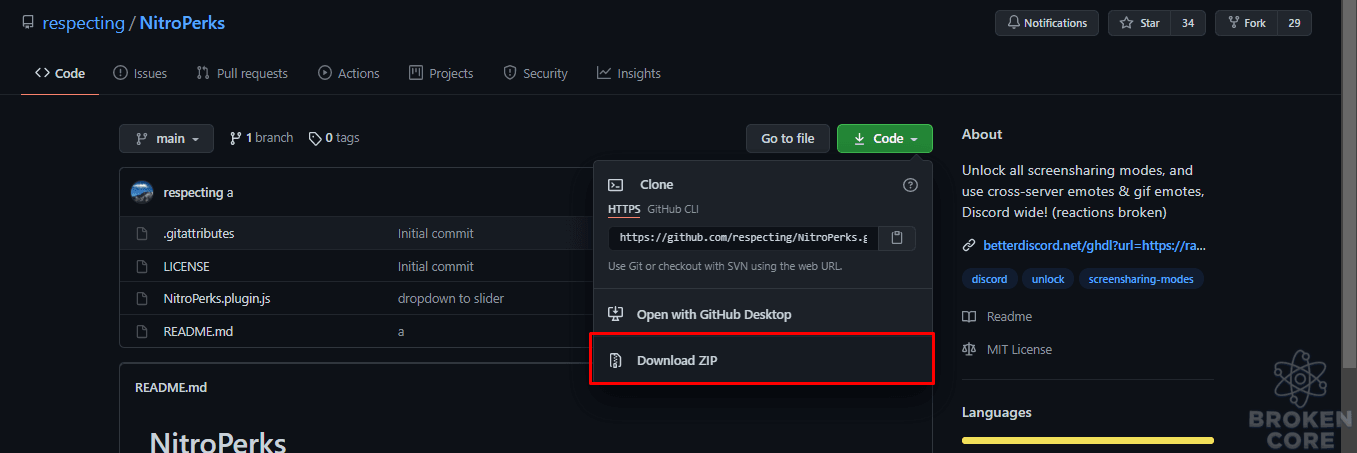Switch to the Pull requests tab
Viewport: 1357px width, 453px height.
[242, 73]
